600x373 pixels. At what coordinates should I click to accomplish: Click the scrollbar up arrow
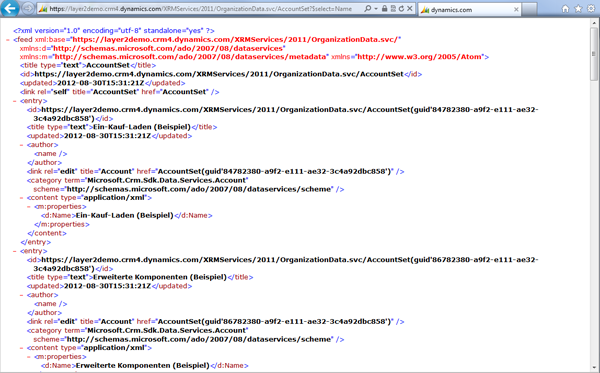pyautogui.click(x=594, y=22)
